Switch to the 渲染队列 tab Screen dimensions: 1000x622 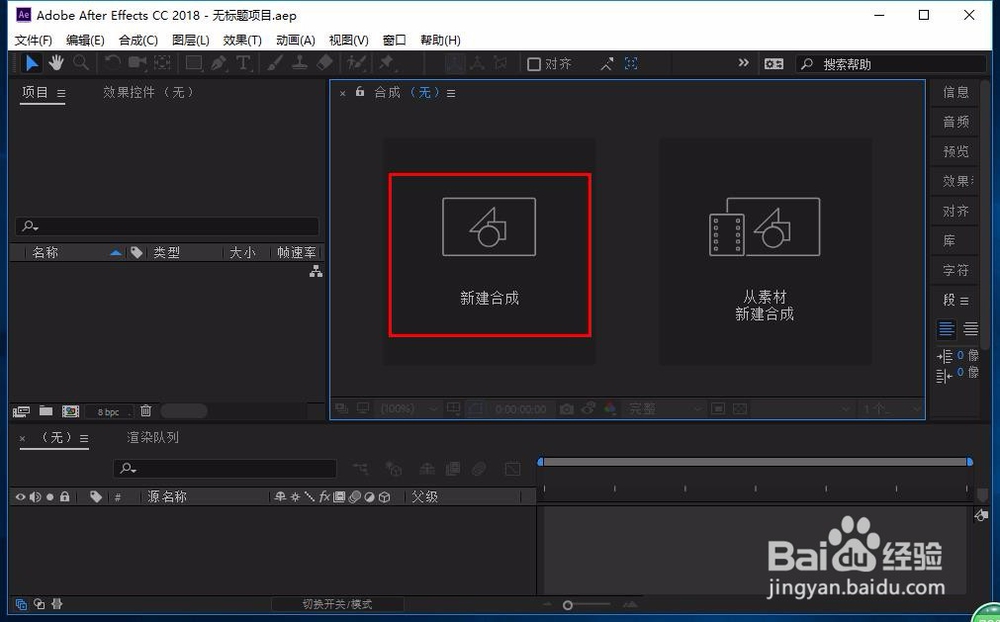point(153,438)
